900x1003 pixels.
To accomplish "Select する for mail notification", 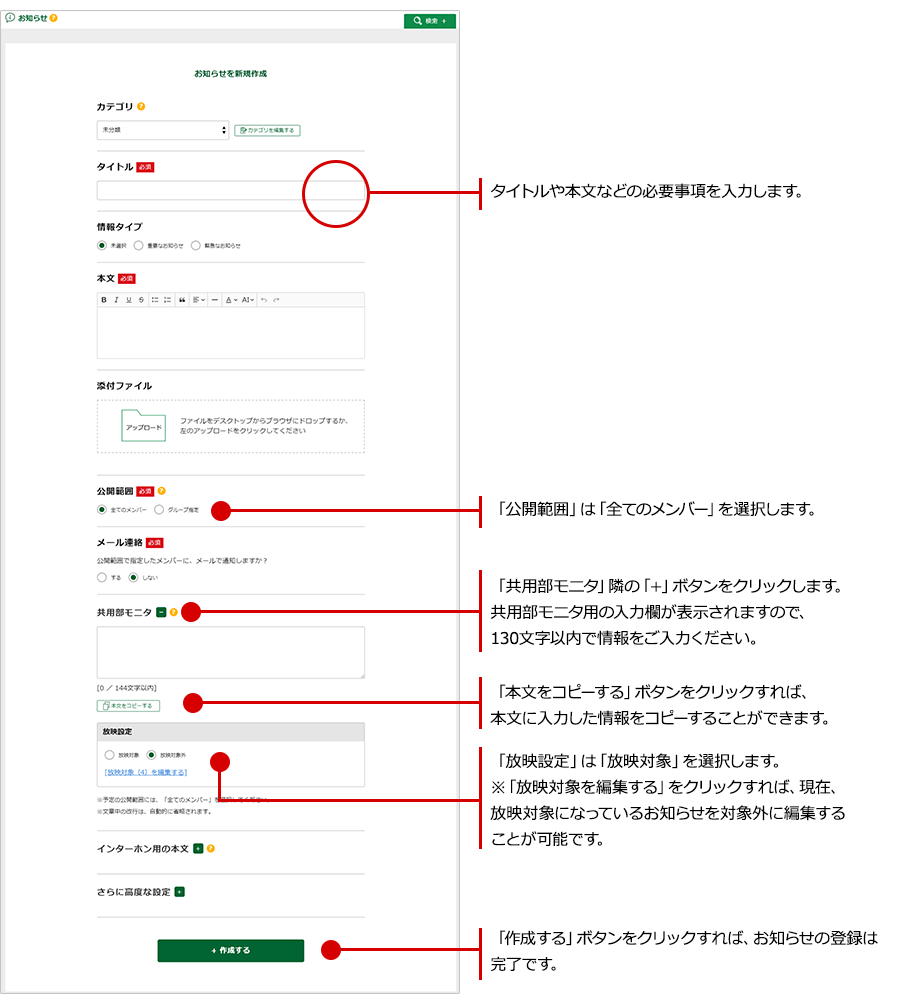I will point(102,577).
